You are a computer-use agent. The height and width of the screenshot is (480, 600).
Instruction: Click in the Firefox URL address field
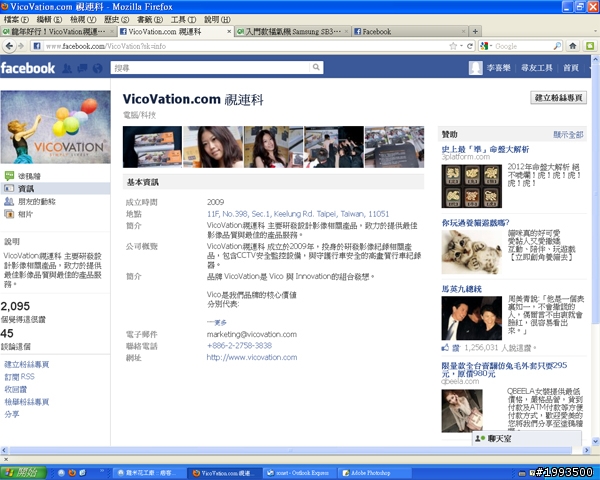point(245,46)
